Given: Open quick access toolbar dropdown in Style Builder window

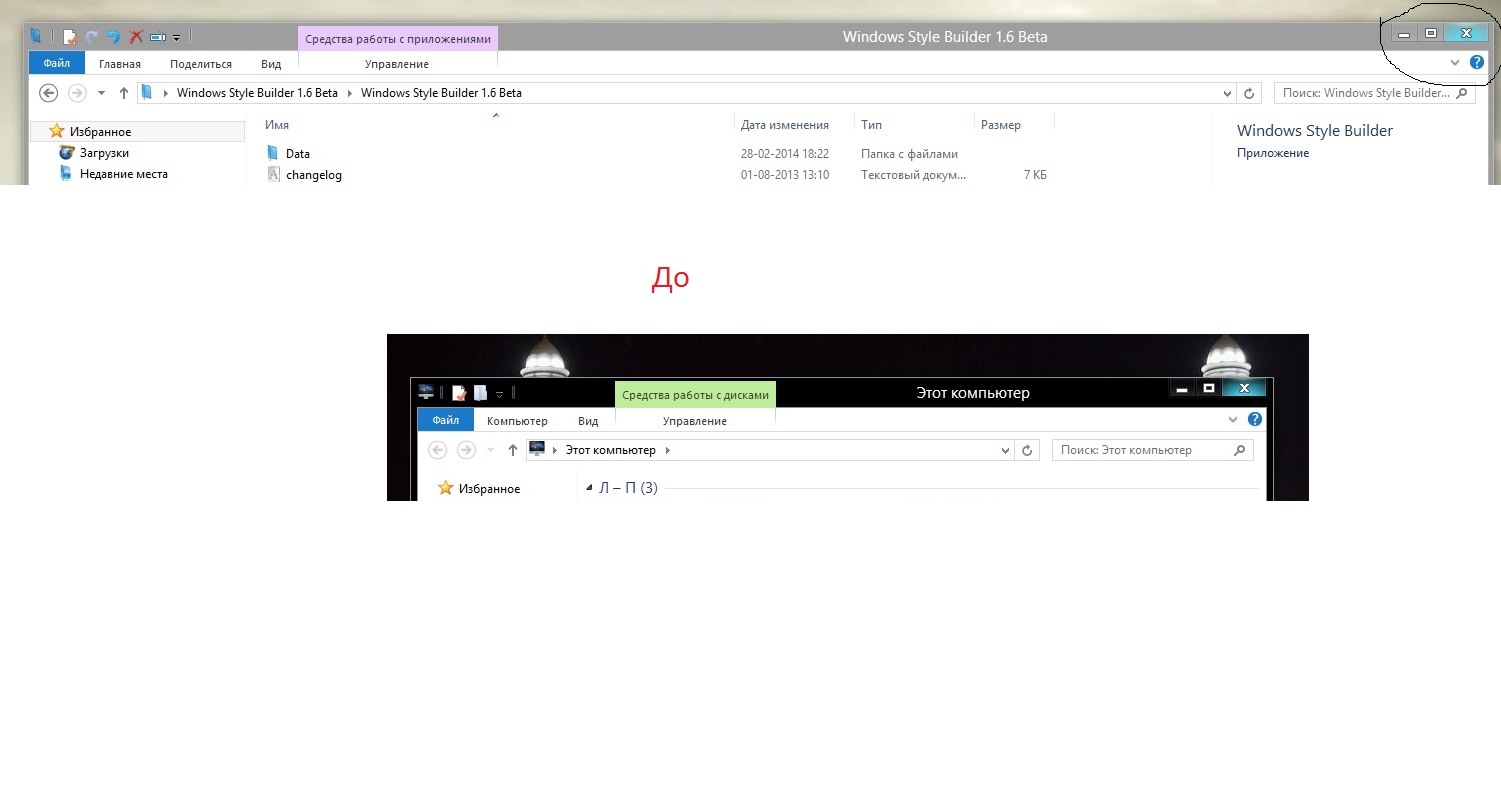Looking at the screenshot, I should coord(177,38).
